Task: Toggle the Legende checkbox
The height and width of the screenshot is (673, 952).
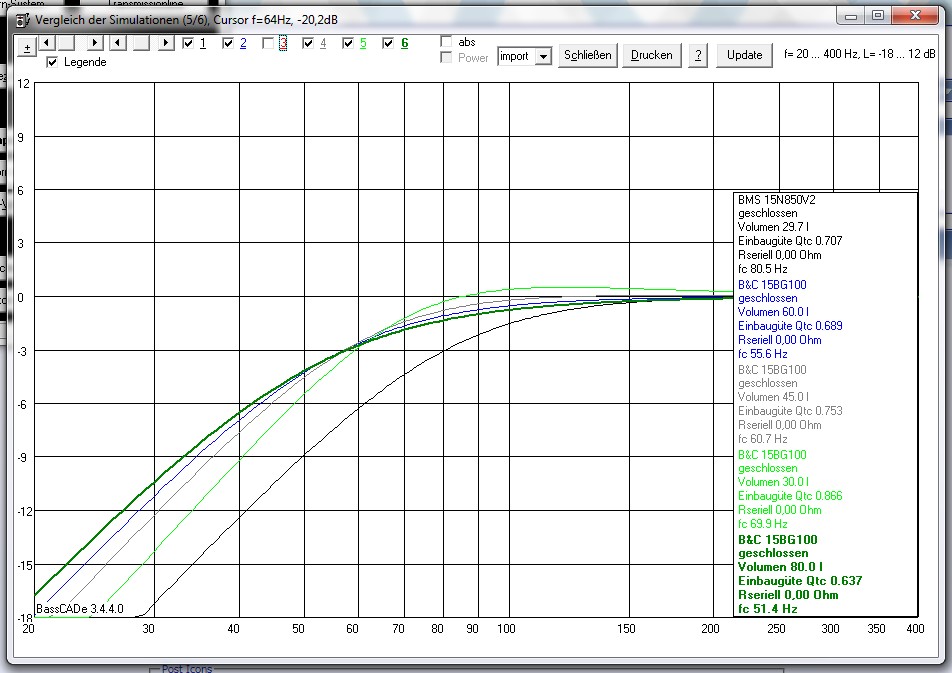Action: coord(52,62)
